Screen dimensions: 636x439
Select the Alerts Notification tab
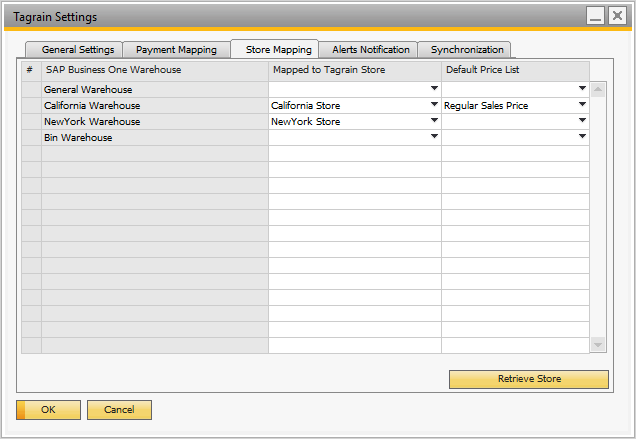pyautogui.click(x=370, y=50)
